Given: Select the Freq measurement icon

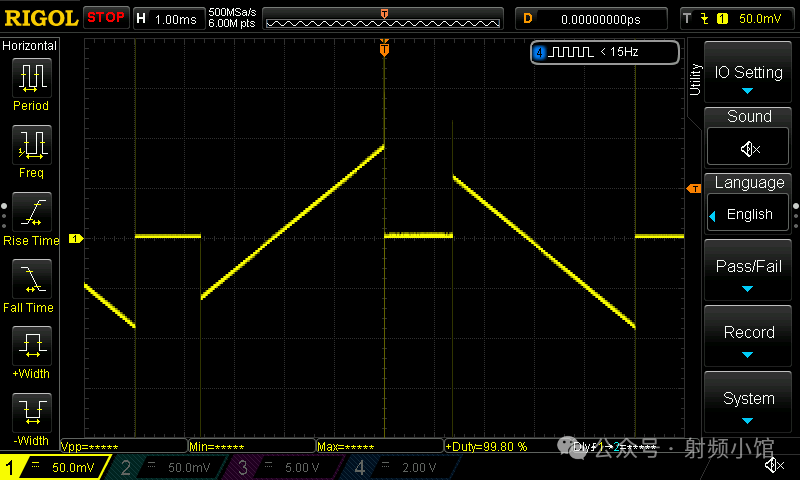Looking at the screenshot, I should [x=31, y=146].
